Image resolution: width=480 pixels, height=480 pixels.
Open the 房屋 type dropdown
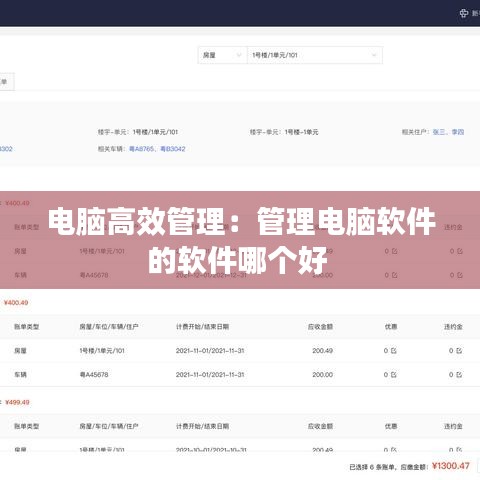tap(222, 55)
